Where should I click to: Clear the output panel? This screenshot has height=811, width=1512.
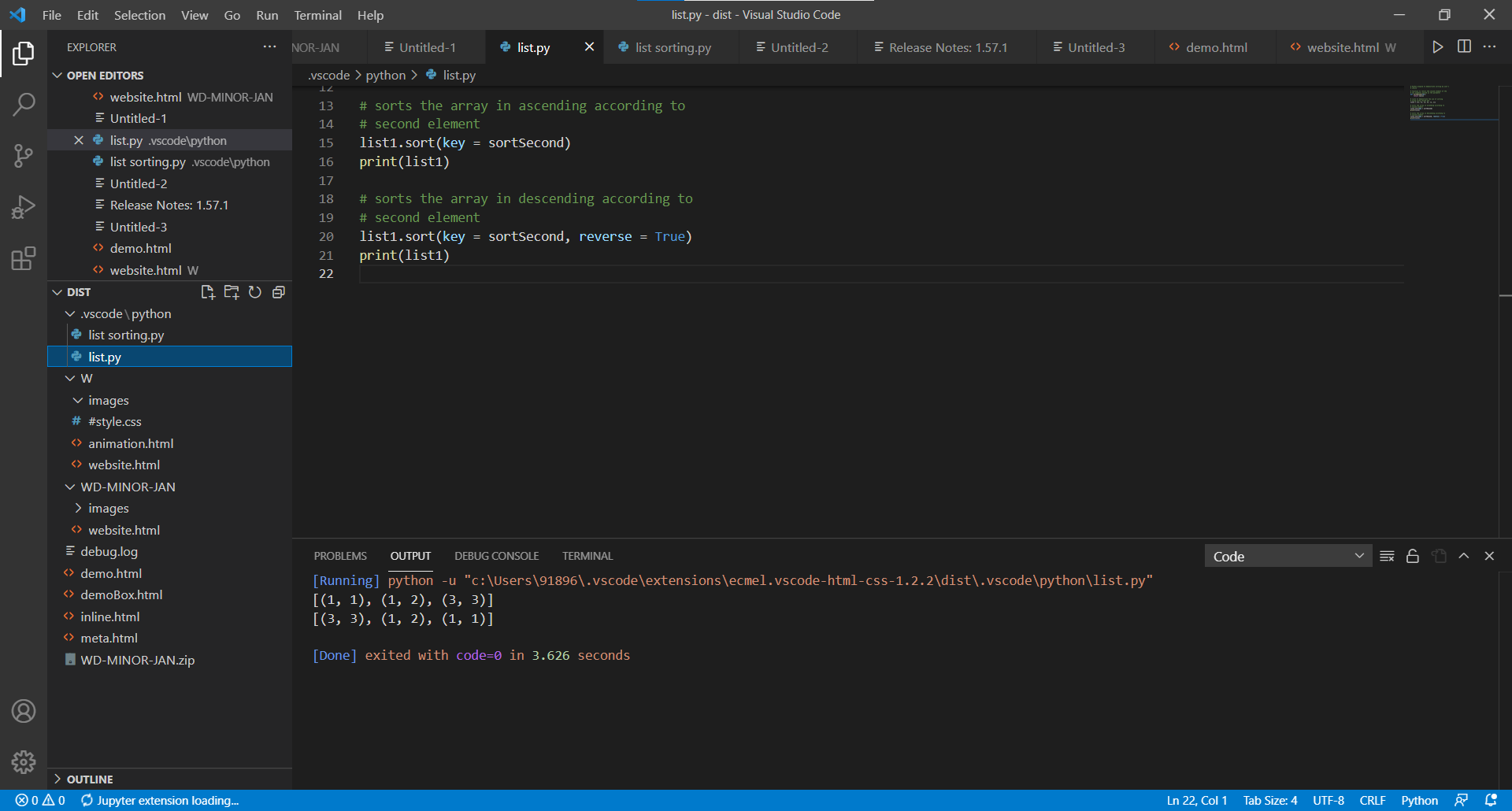(x=1387, y=557)
